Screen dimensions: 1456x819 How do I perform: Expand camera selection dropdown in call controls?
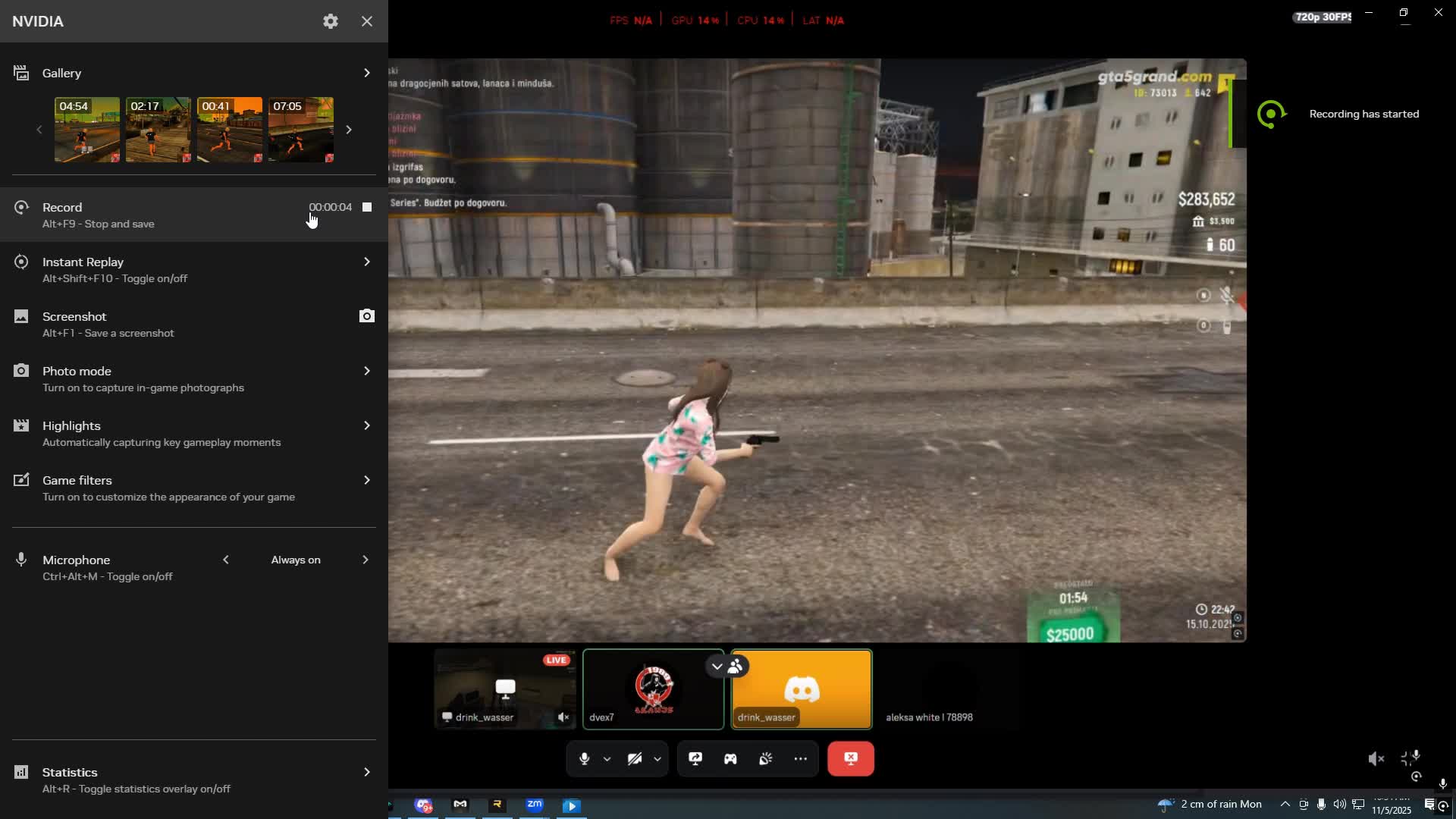[657, 758]
